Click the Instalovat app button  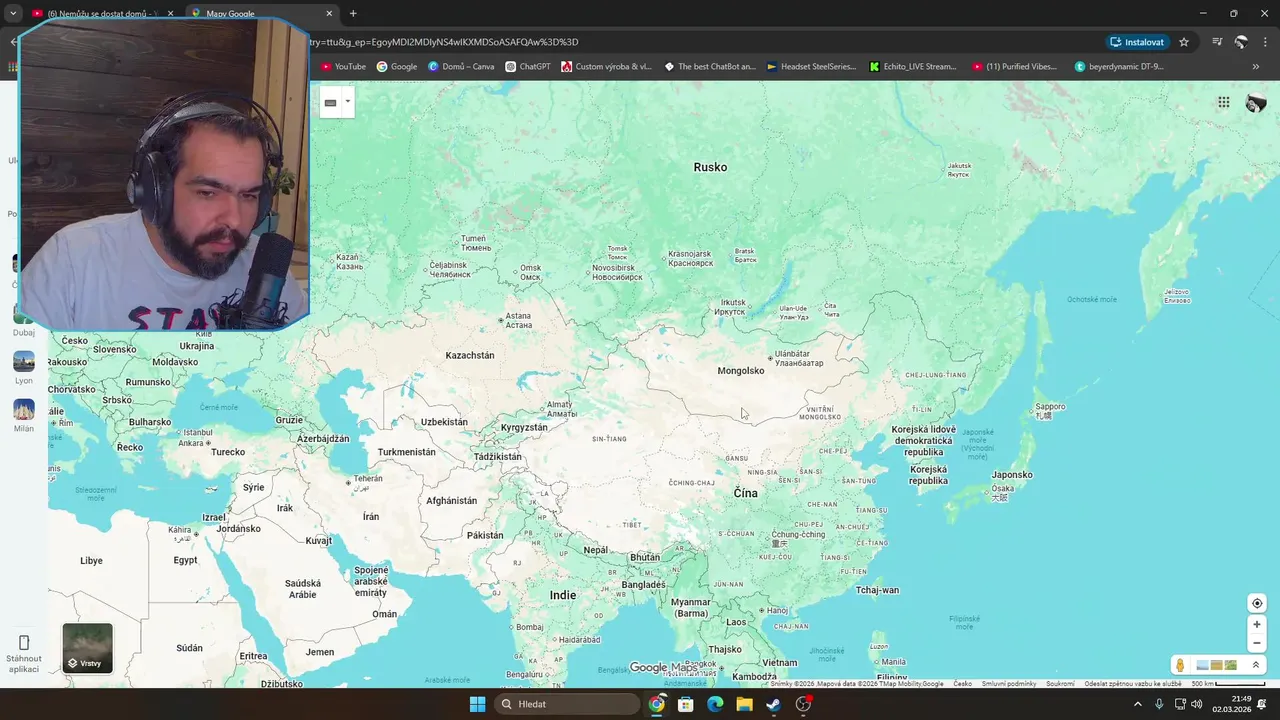(x=1136, y=42)
